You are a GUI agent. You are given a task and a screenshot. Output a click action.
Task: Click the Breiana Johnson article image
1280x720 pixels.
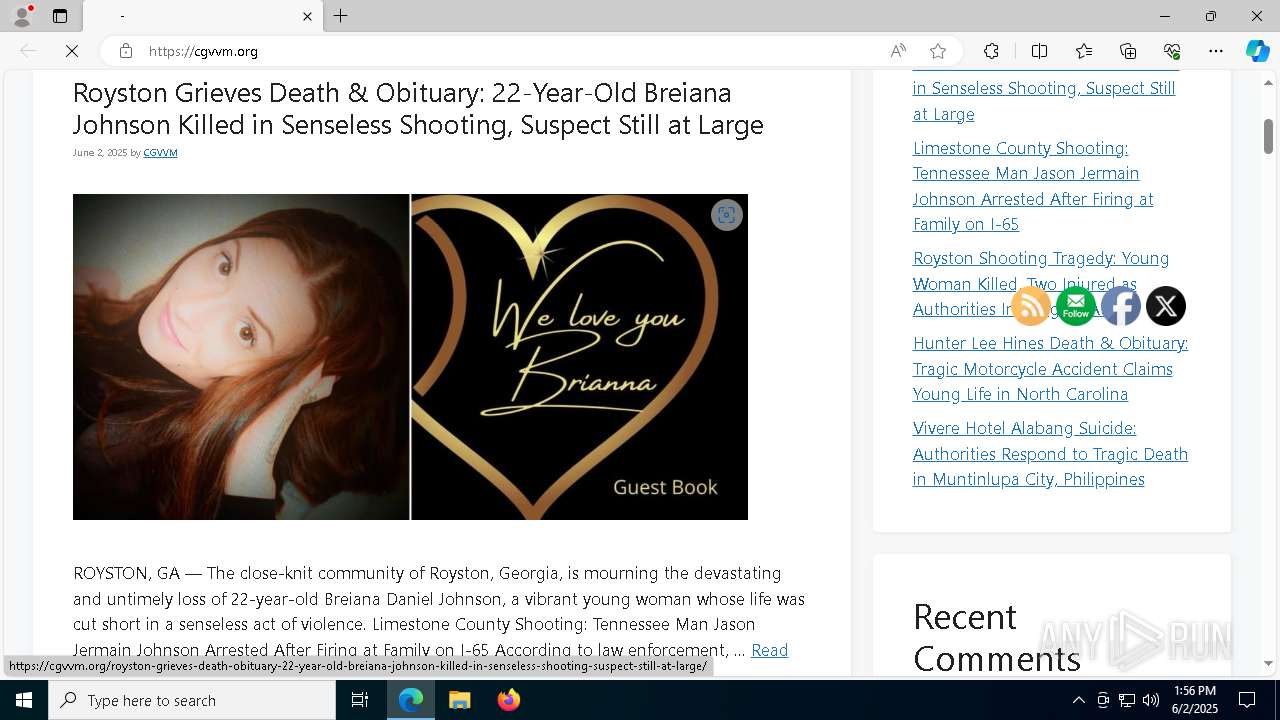[410, 357]
